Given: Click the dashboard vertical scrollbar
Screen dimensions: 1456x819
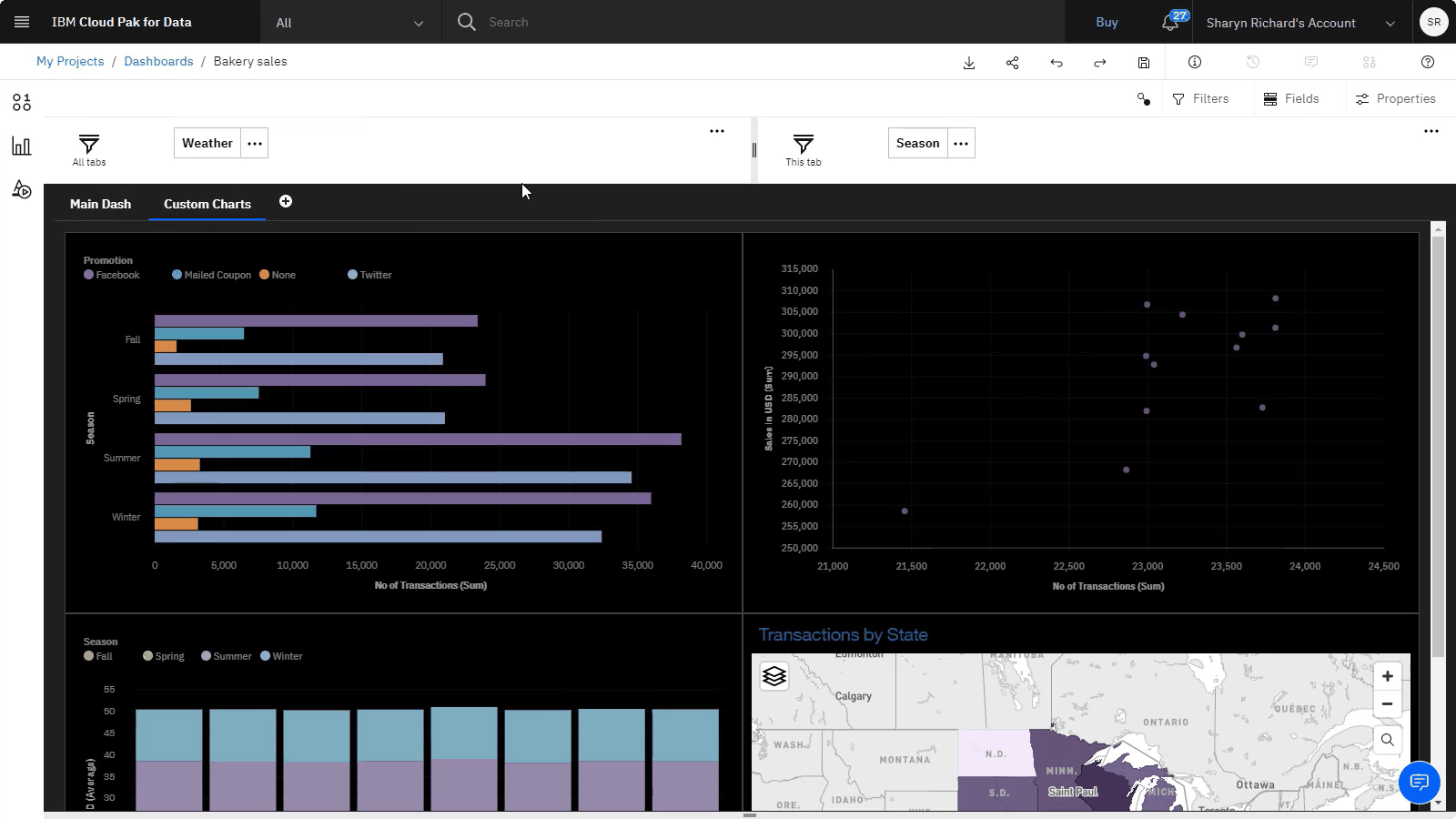Looking at the screenshot, I should coord(1438,446).
